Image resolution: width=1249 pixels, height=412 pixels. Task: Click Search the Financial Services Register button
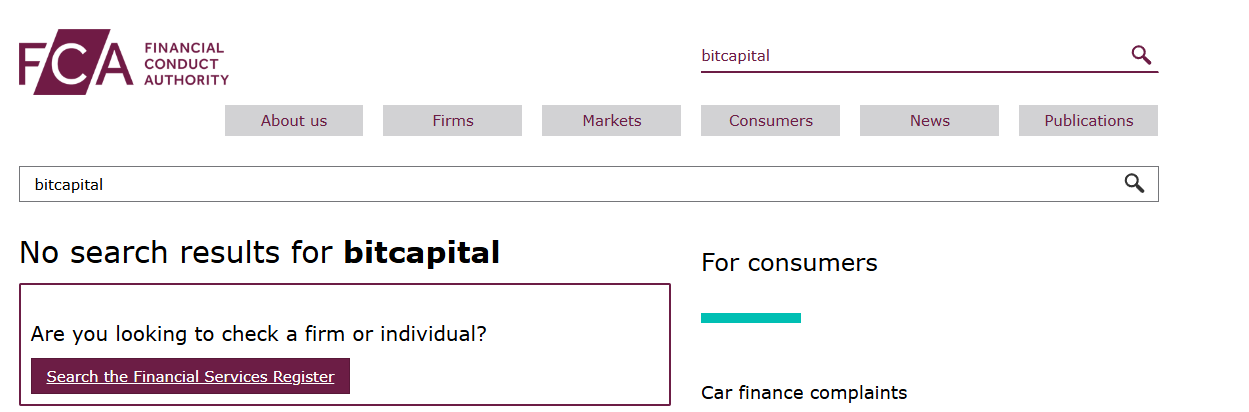pos(190,377)
